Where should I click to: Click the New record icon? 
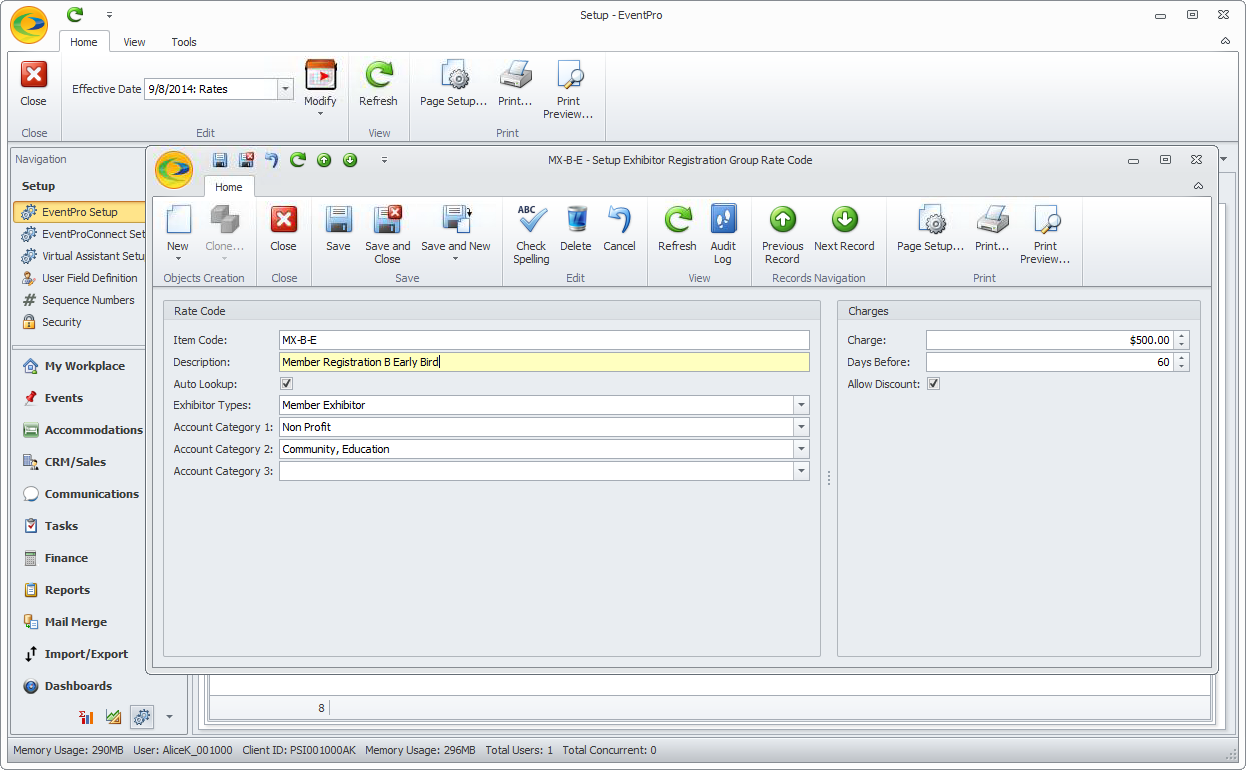tap(178, 220)
